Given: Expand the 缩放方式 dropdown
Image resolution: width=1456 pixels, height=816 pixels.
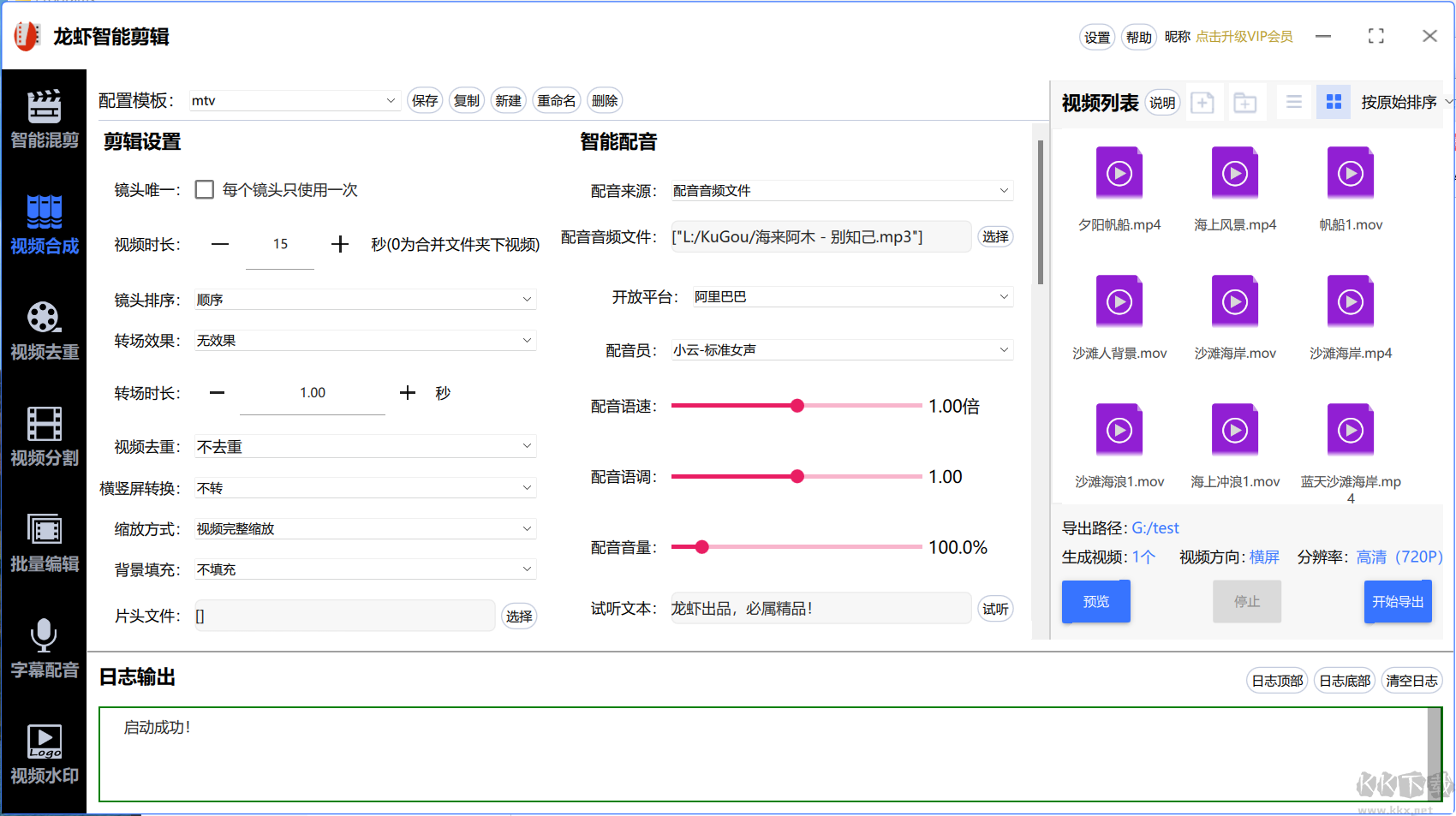Looking at the screenshot, I should click(365, 528).
